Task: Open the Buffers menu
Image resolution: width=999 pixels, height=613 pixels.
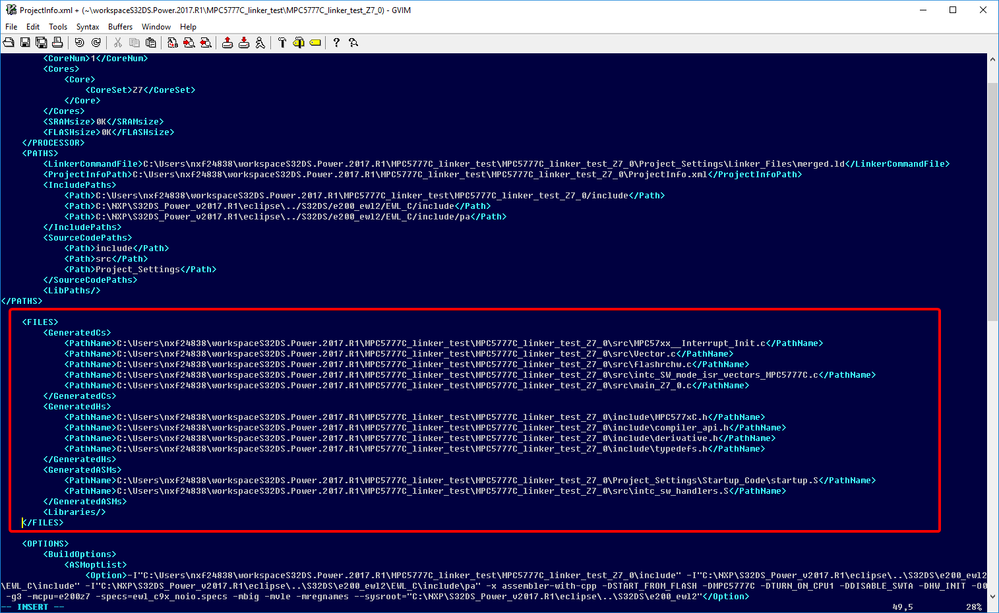Action: 120,27
